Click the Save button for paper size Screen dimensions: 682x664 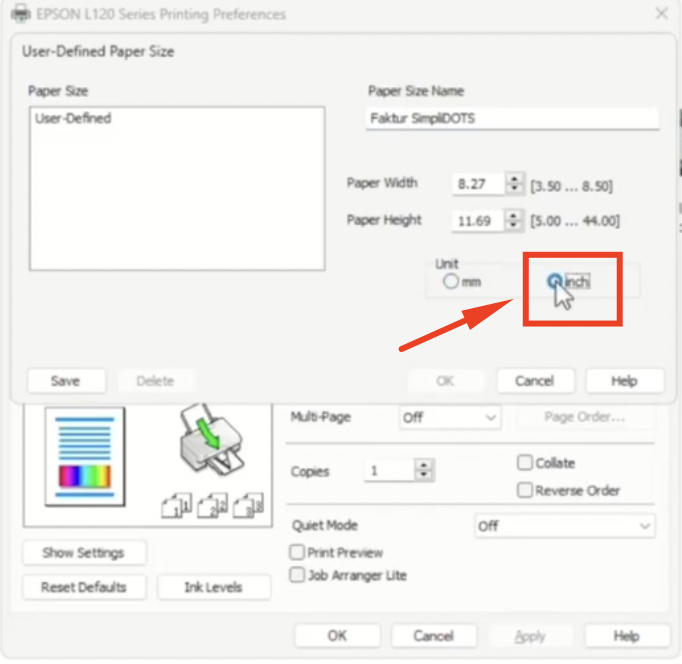(x=65, y=381)
